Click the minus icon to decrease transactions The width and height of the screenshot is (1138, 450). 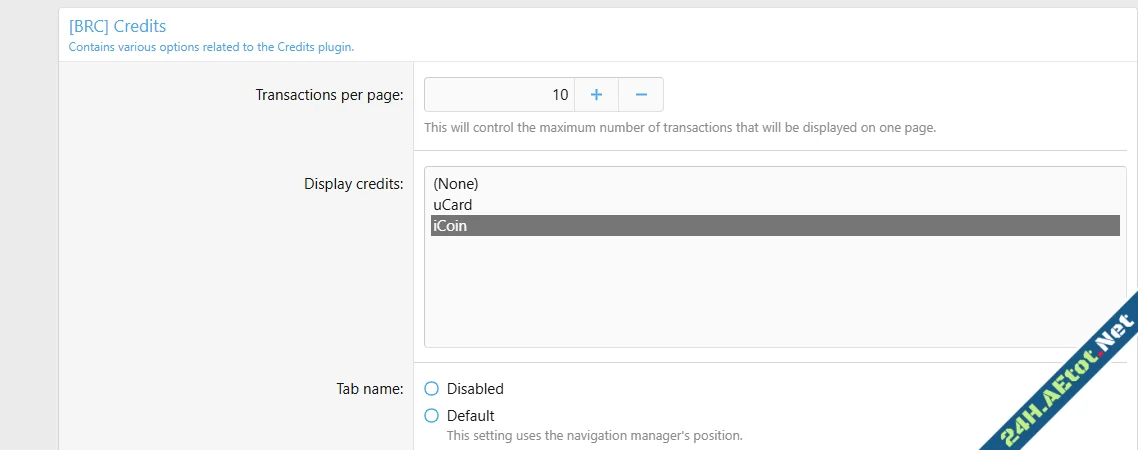641,95
